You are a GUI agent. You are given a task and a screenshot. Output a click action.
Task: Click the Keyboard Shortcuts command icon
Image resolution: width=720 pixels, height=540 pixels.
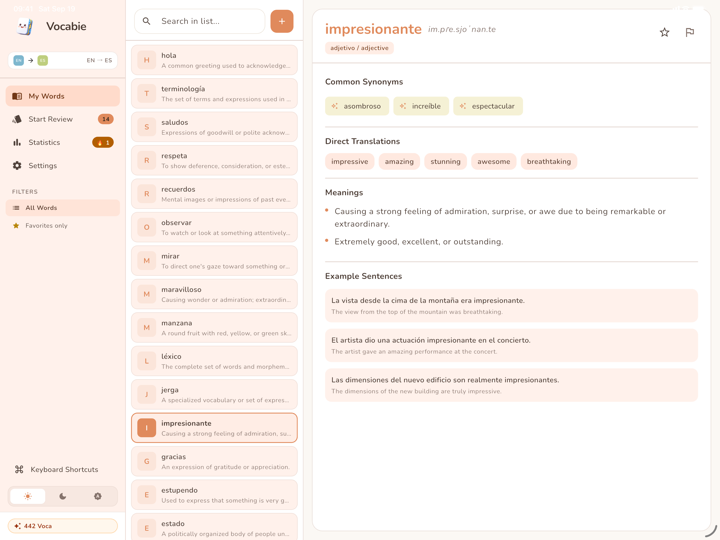click(19, 469)
